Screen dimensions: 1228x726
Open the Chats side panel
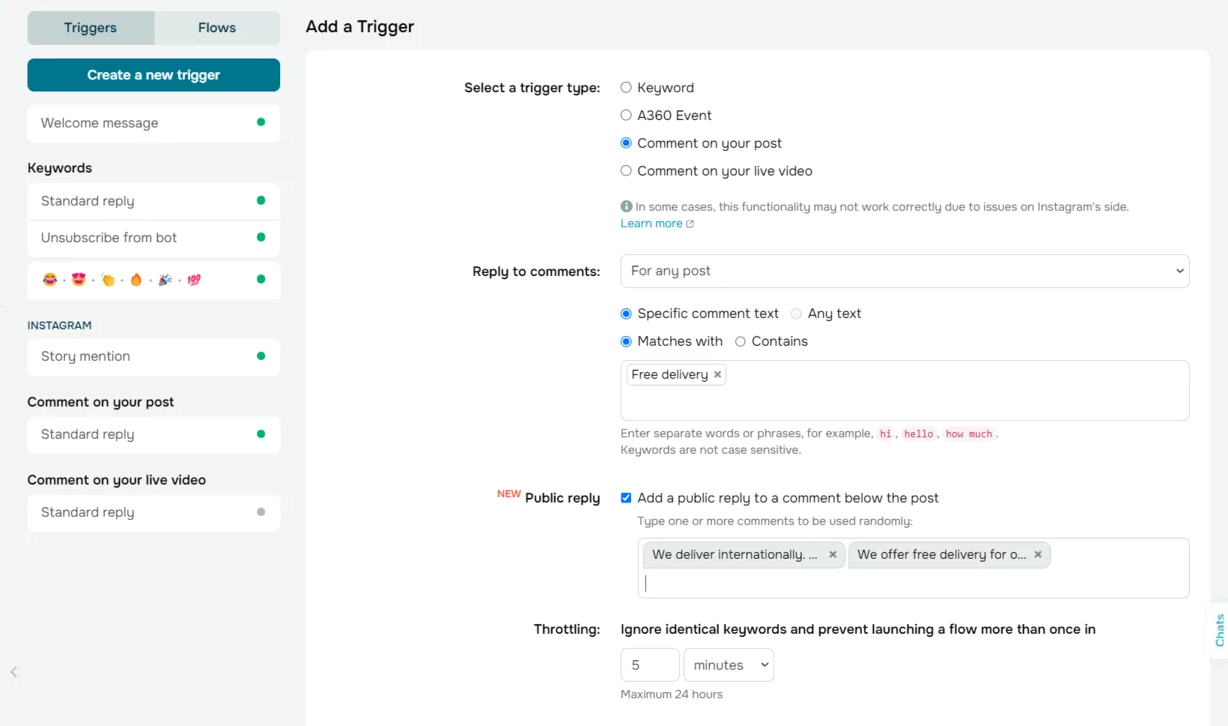click(x=1218, y=630)
